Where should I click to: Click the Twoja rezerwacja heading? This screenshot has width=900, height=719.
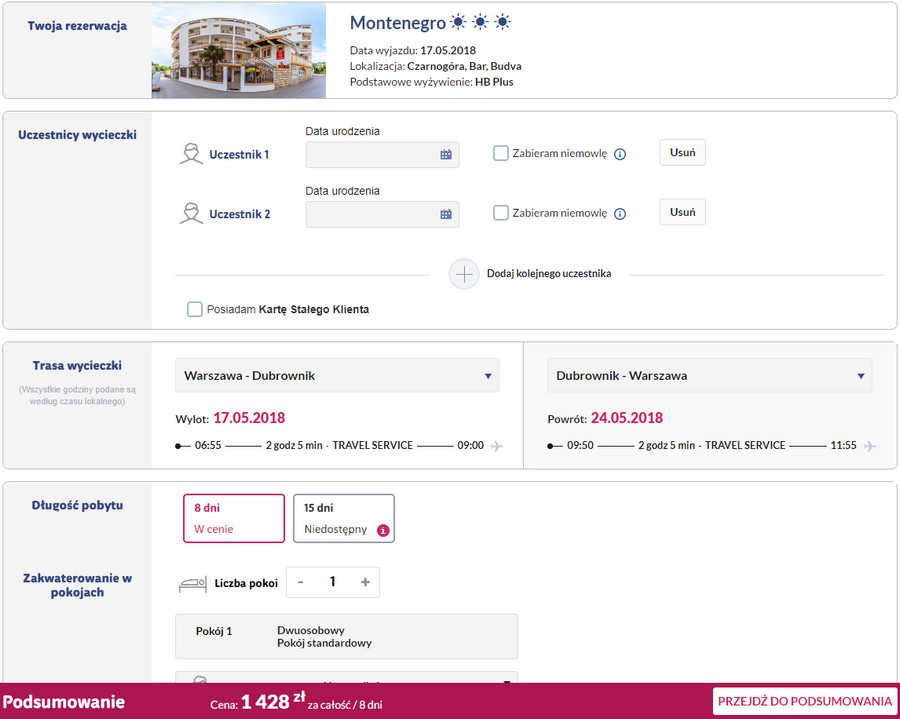(77, 26)
